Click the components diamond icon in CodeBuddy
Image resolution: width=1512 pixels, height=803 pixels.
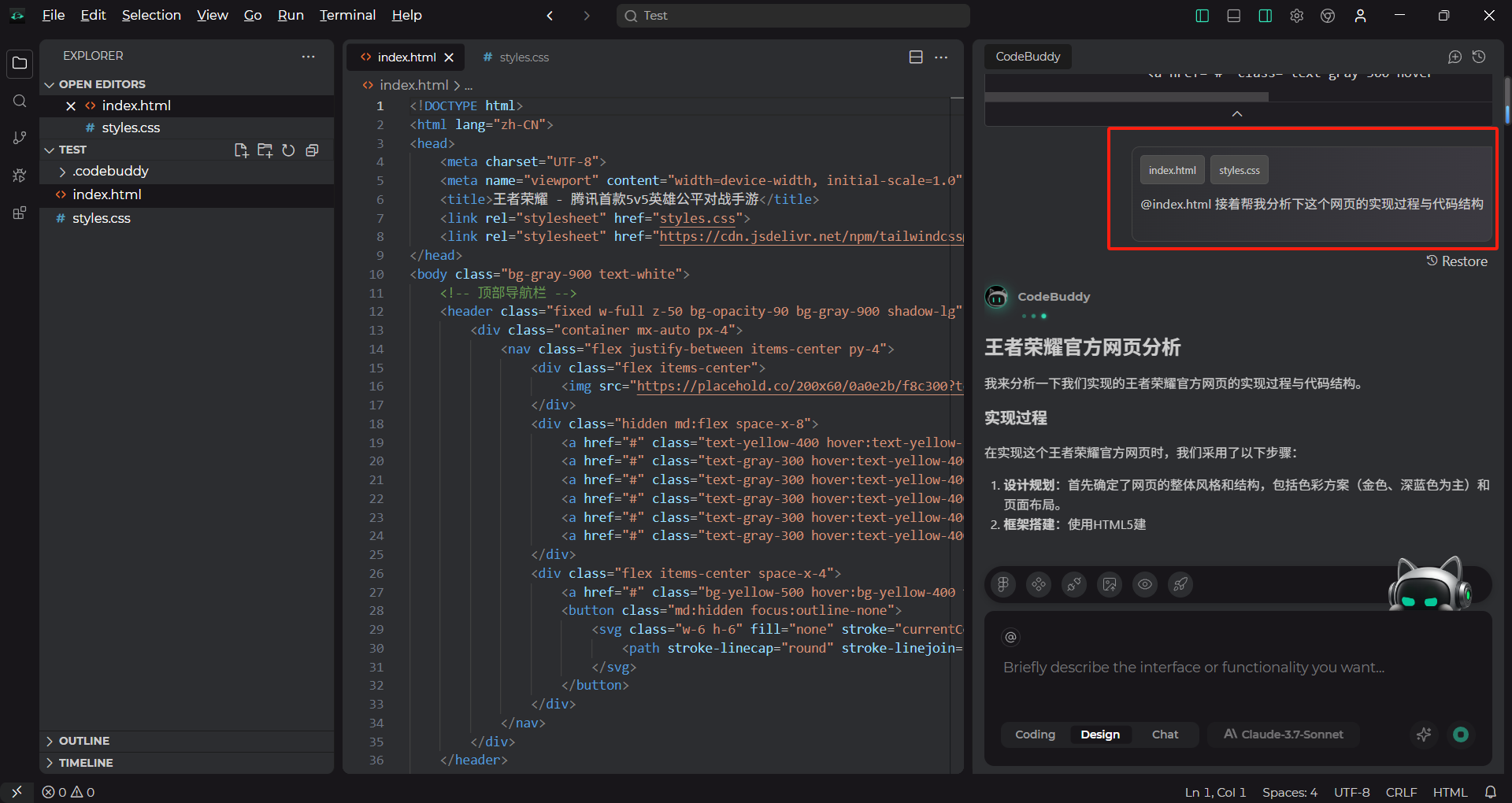click(x=1039, y=584)
